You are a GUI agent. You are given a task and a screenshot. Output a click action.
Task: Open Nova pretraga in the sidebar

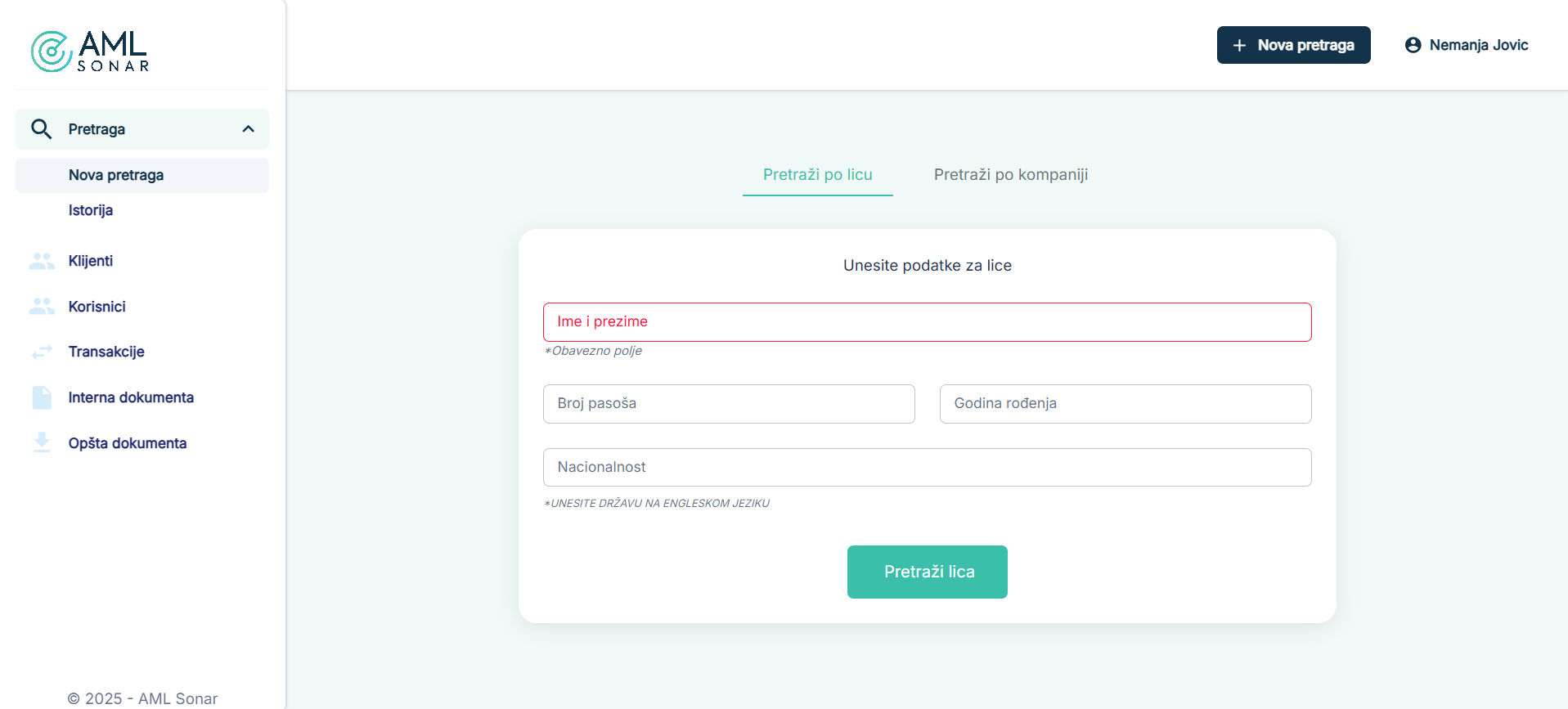pyautogui.click(x=116, y=175)
